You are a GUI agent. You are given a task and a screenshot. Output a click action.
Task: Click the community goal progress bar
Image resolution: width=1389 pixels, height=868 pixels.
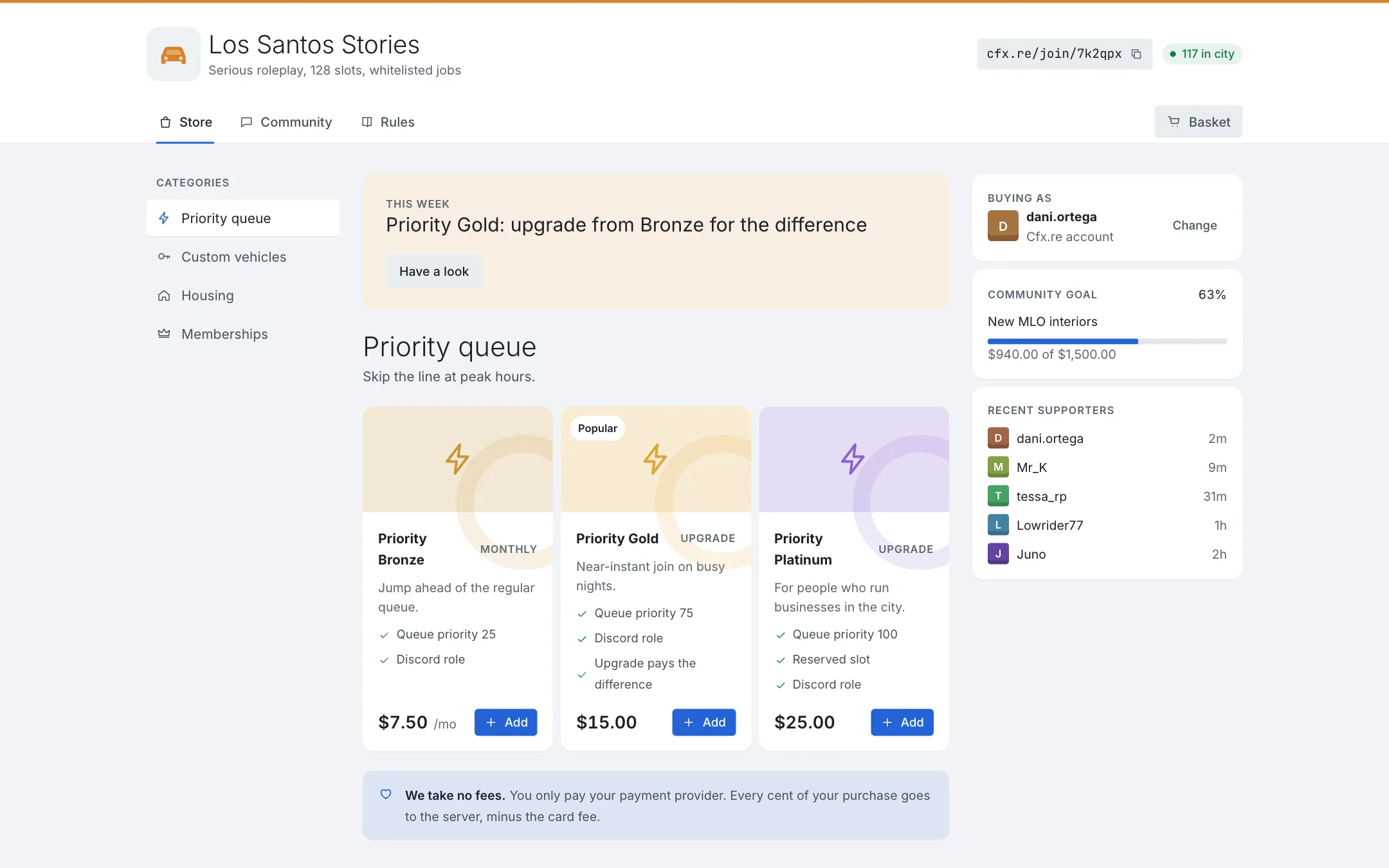1107,341
